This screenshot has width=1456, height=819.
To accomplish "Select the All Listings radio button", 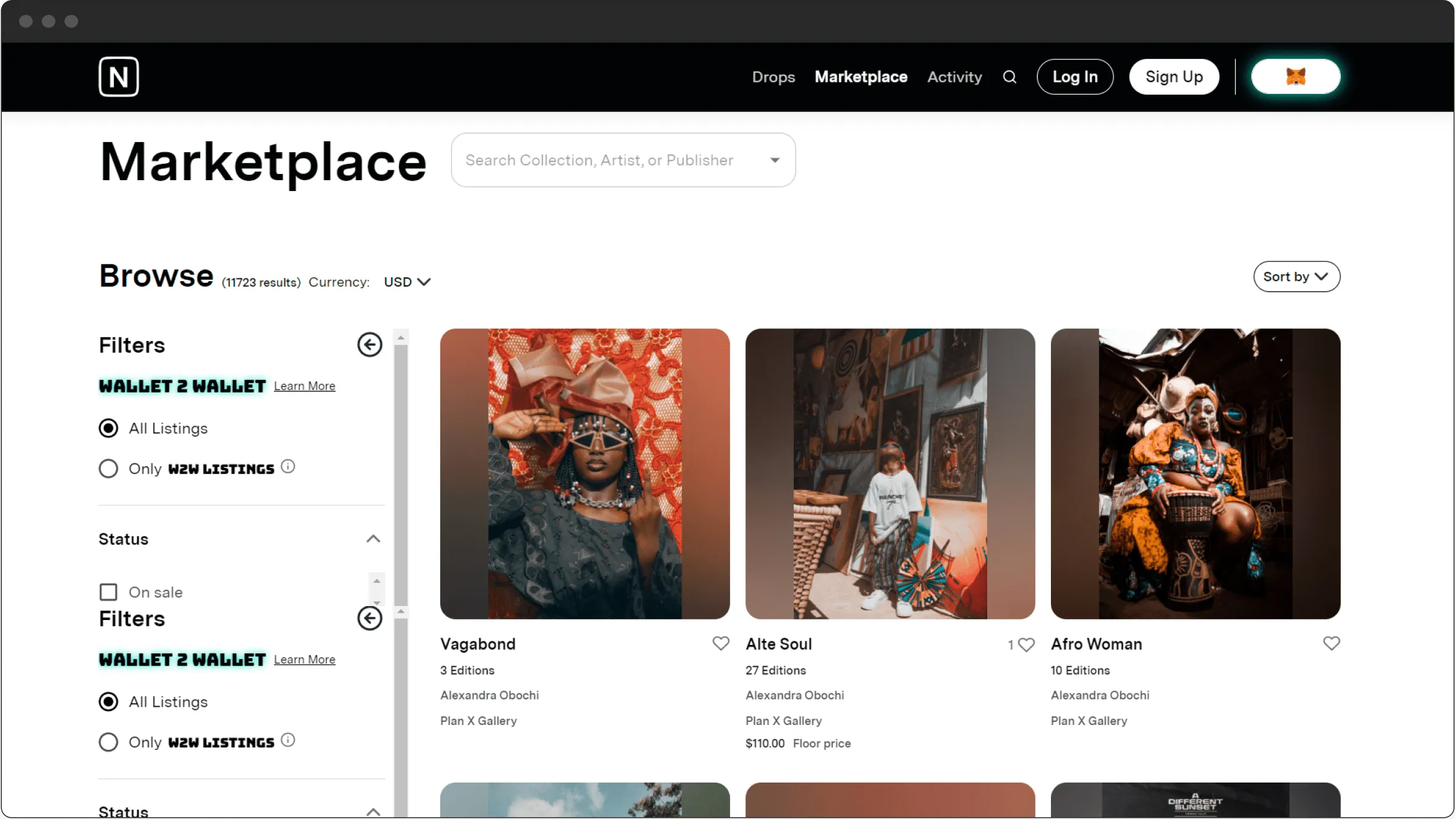I will coord(107,428).
